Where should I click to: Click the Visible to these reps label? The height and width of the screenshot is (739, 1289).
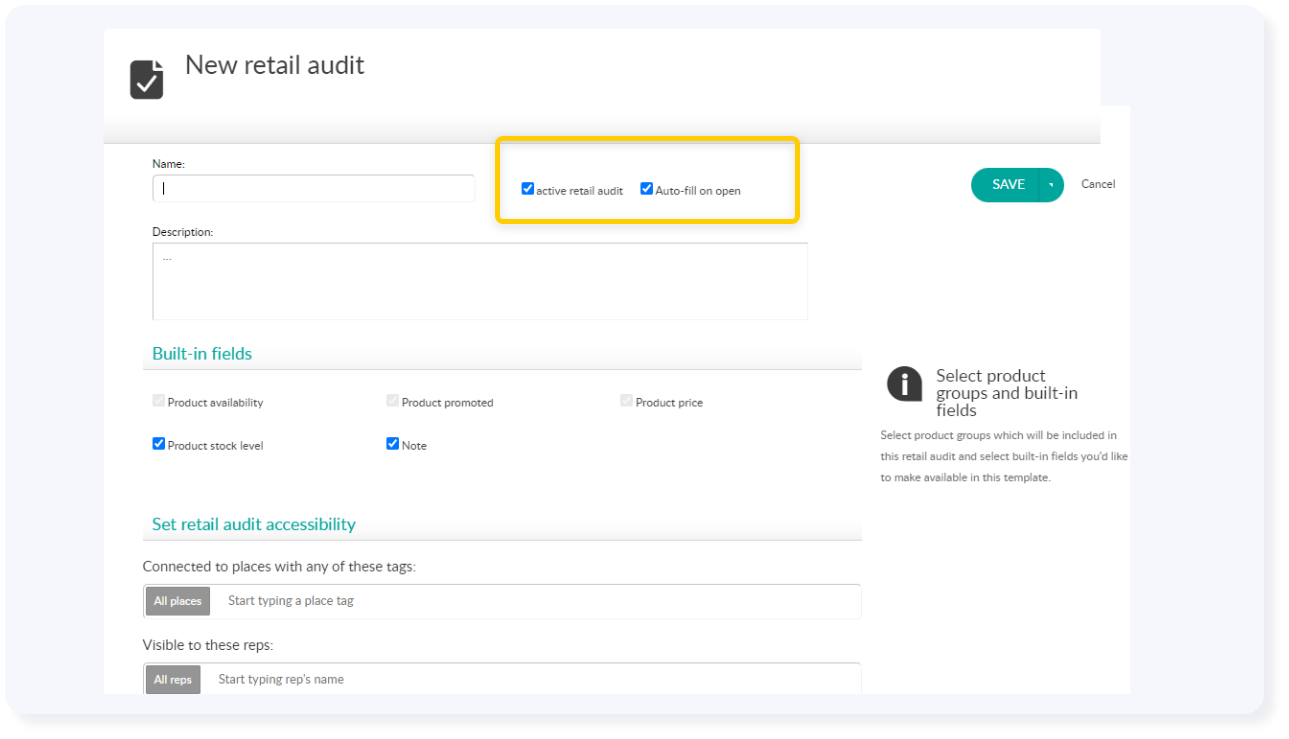208,645
